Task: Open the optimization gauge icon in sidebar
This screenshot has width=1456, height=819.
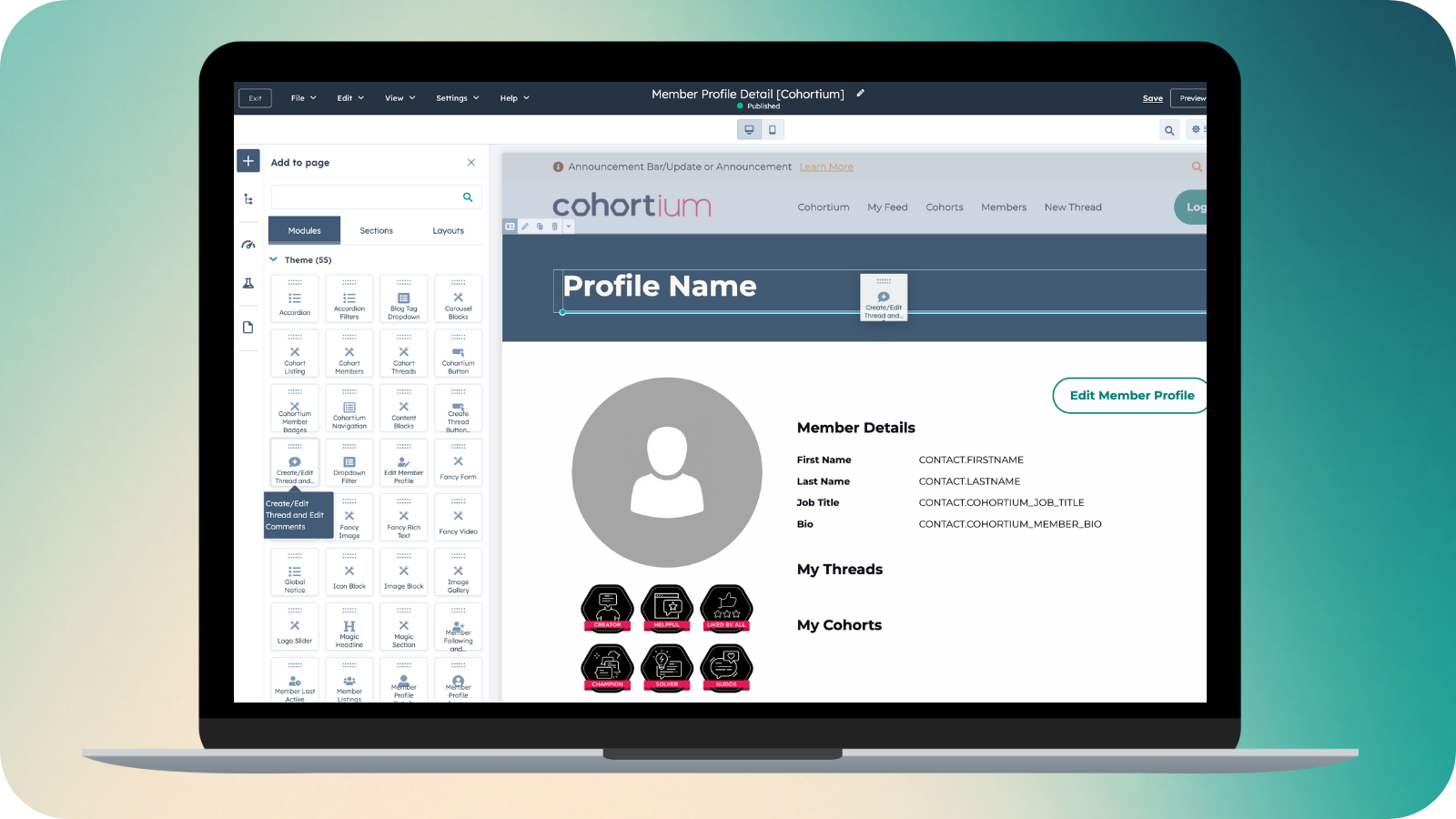Action: tap(248, 245)
